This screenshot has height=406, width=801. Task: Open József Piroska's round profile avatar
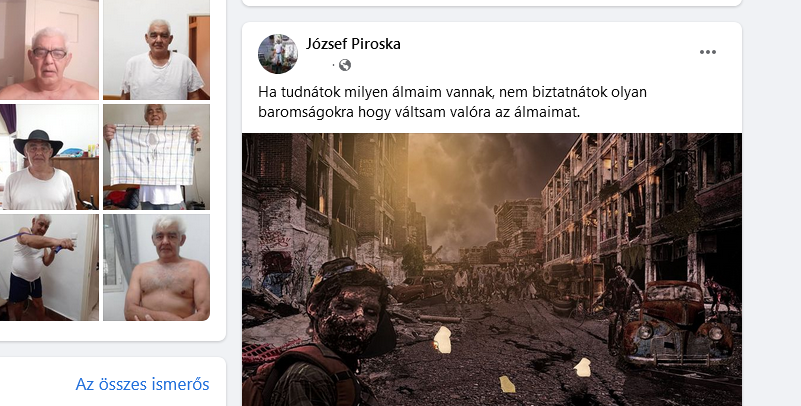pyautogui.click(x=278, y=54)
